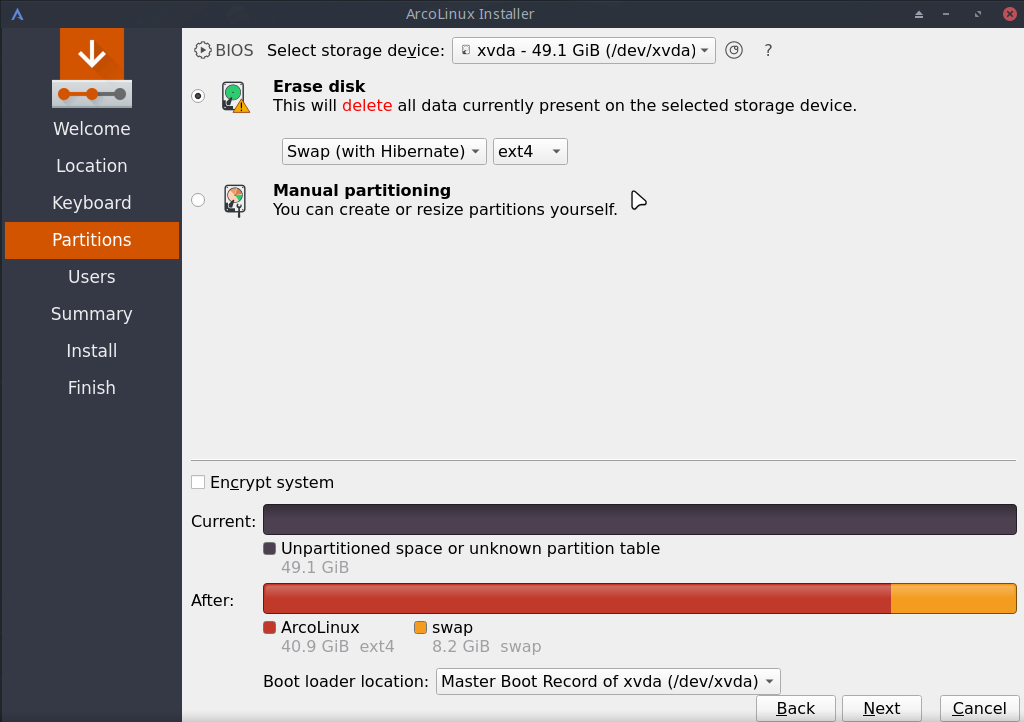Enable the Encrypt system checkbox
Screen dimensions: 1024x722
click(198, 482)
